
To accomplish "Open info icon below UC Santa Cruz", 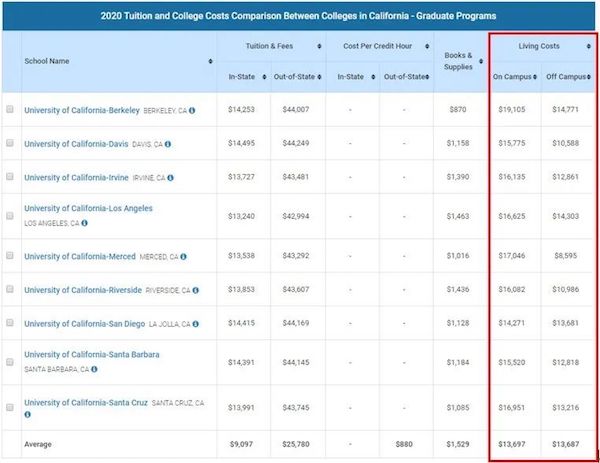I will pos(28,414).
